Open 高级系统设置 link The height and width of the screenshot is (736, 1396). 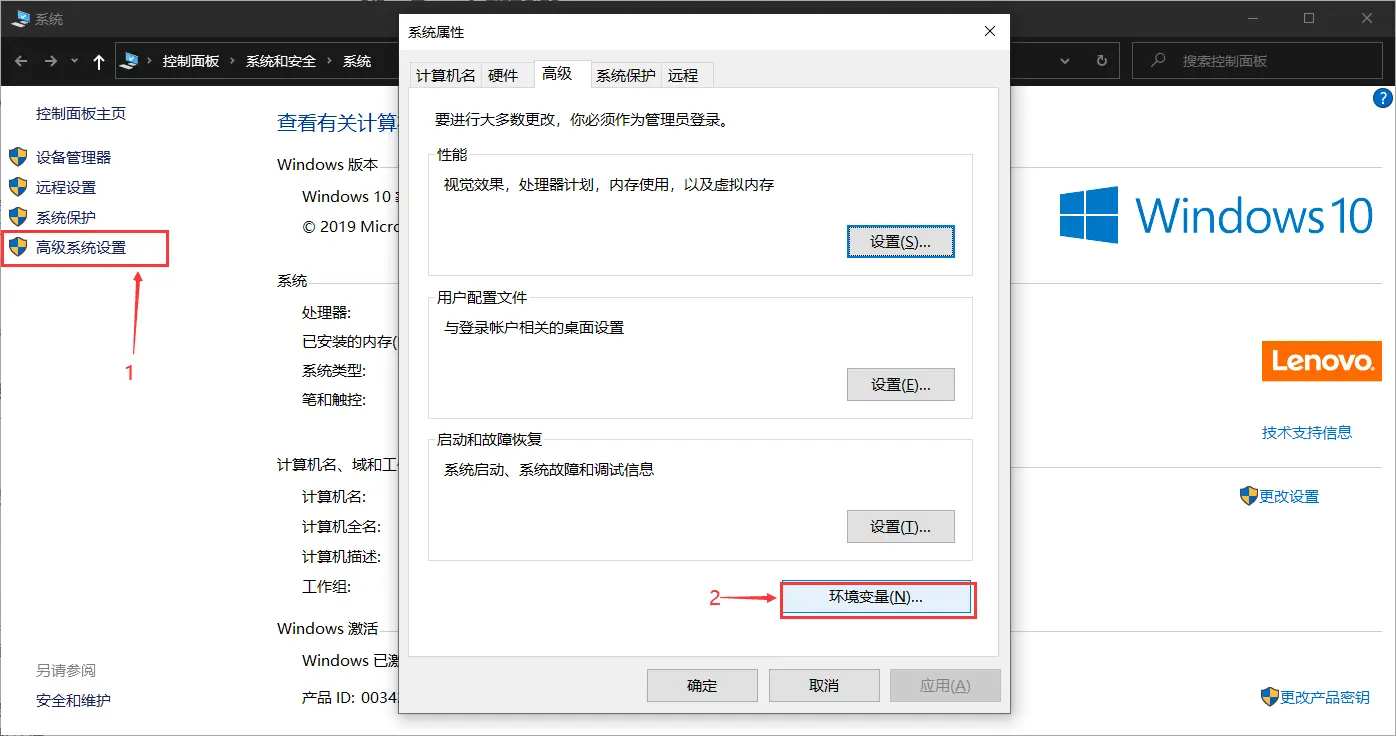tap(81, 247)
